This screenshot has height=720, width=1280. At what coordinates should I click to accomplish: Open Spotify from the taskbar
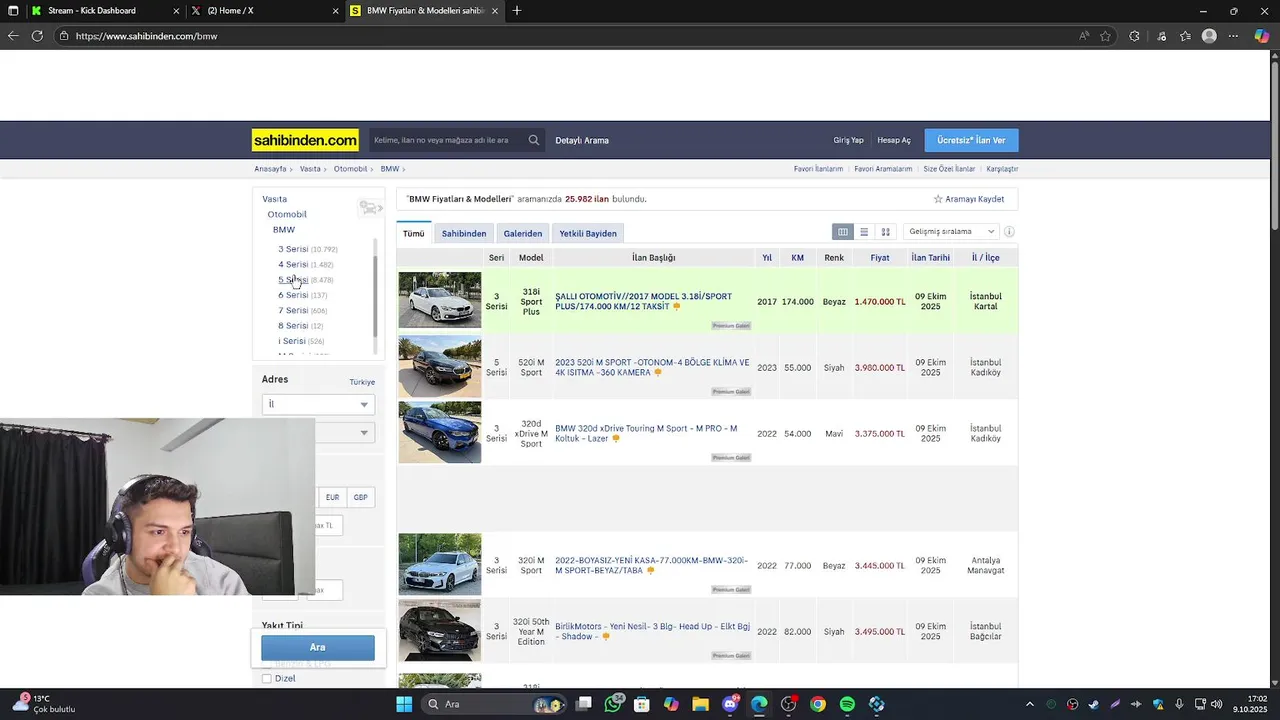click(x=847, y=704)
